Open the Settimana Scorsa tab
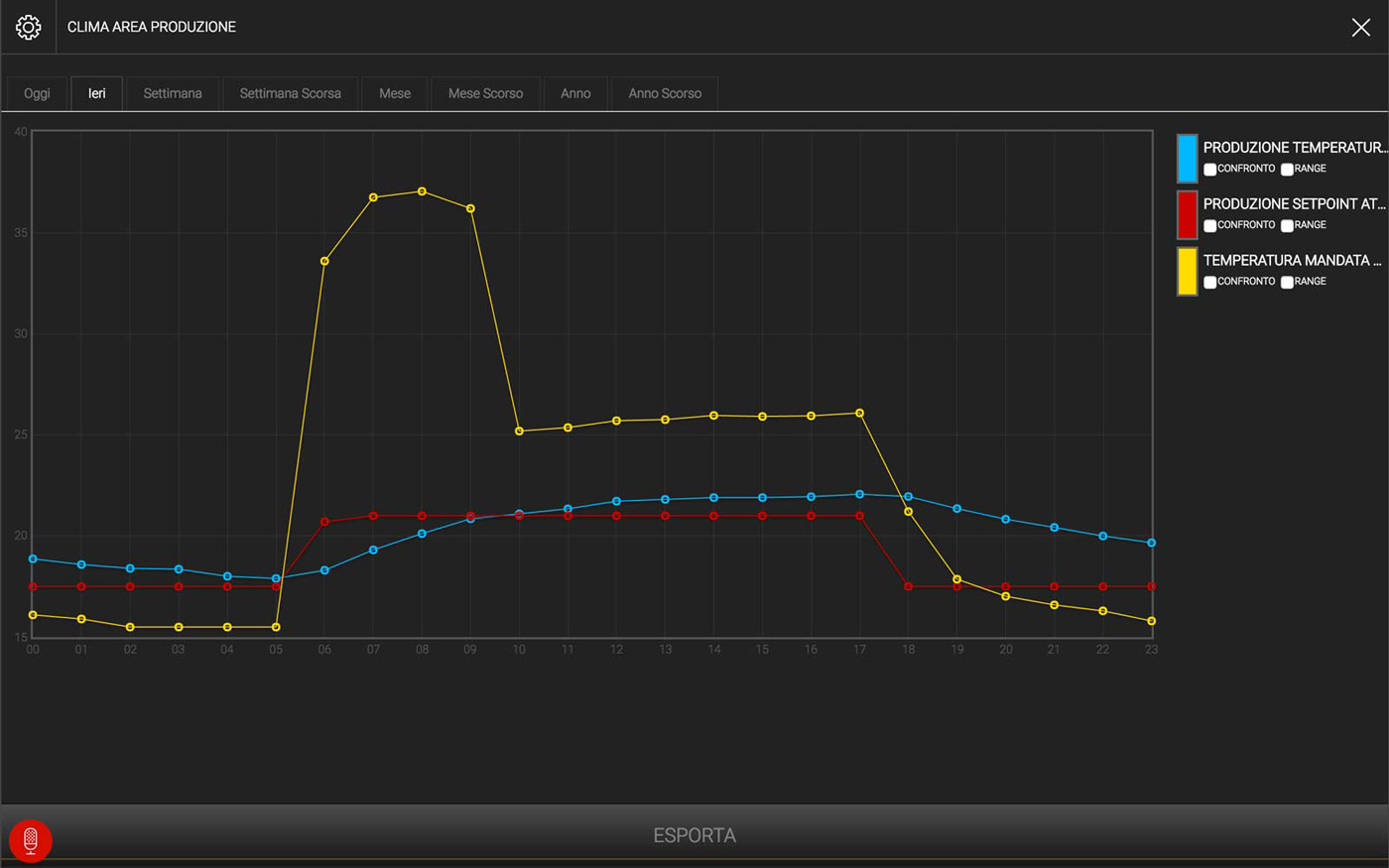 (x=290, y=93)
